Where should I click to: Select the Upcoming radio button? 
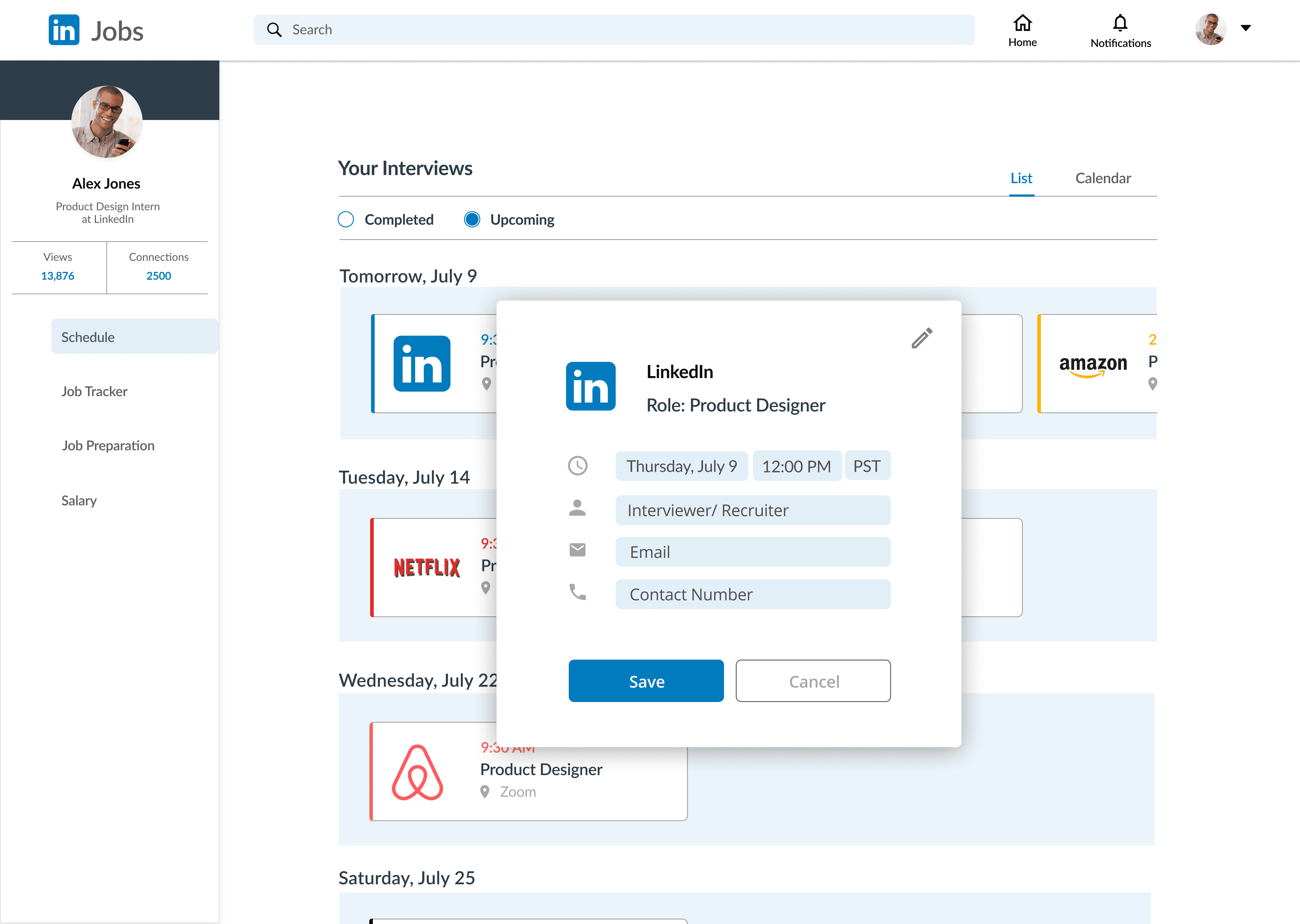tap(472, 220)
